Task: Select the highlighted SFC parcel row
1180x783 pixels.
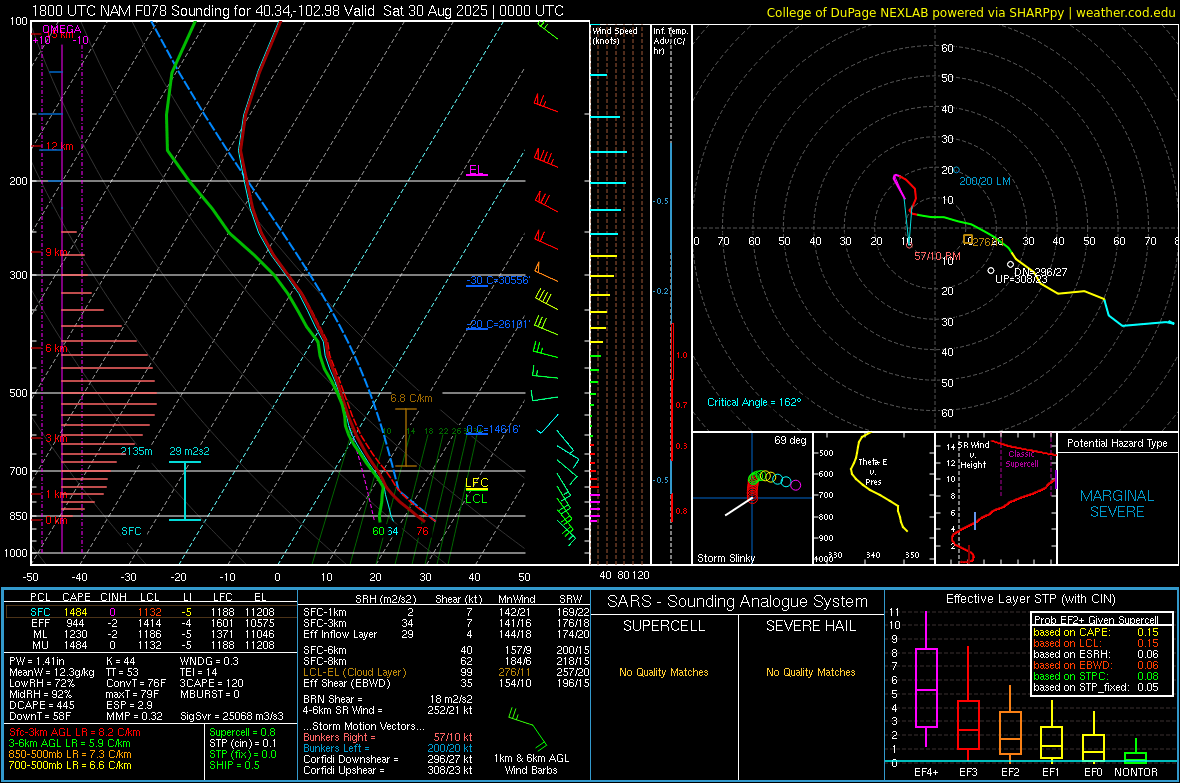Action: coord(151,612)
